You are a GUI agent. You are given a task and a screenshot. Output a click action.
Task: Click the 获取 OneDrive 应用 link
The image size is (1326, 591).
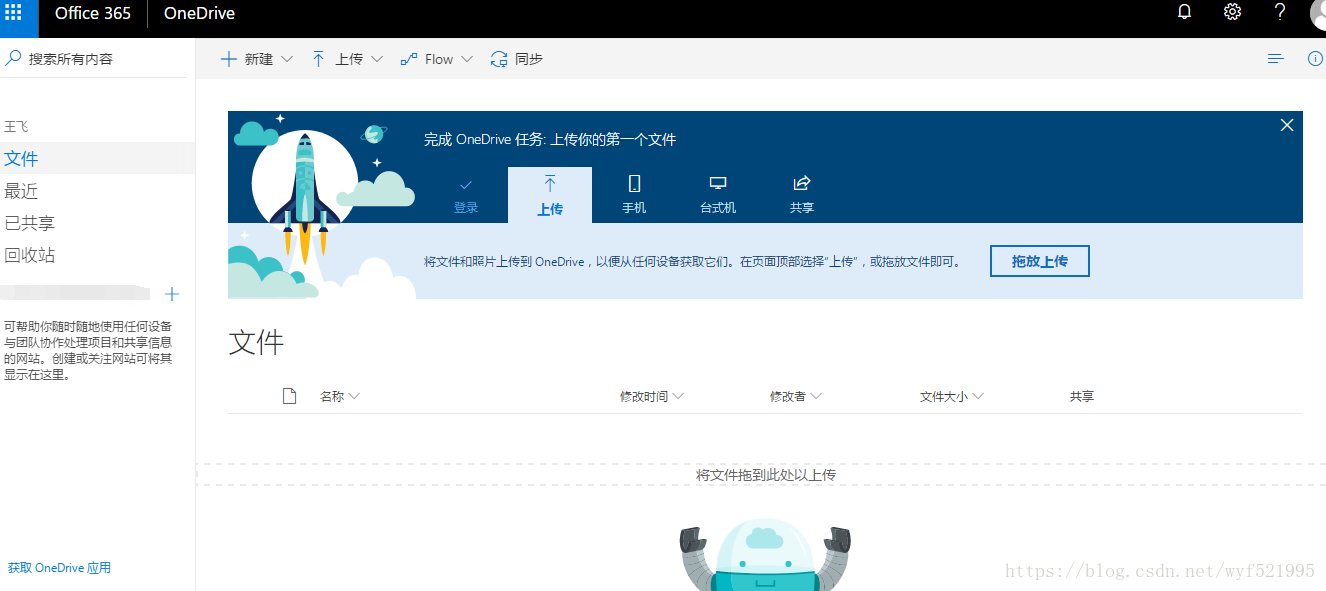[x=59, y=568]
